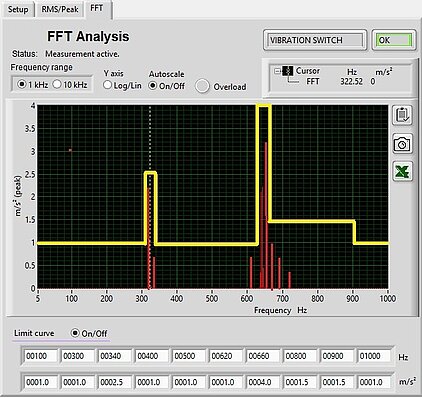Toggle Autoscale On/Off
422x398 pixels.
pyautogui.click(x=152, y=86)
